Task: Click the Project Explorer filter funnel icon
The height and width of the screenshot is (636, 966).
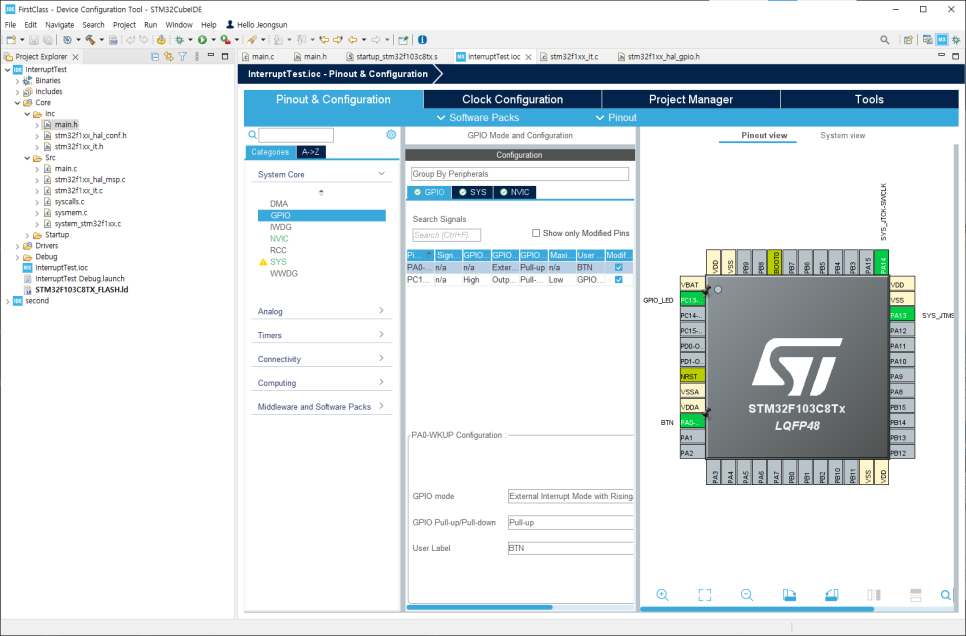Action: [x=182, y=57]
